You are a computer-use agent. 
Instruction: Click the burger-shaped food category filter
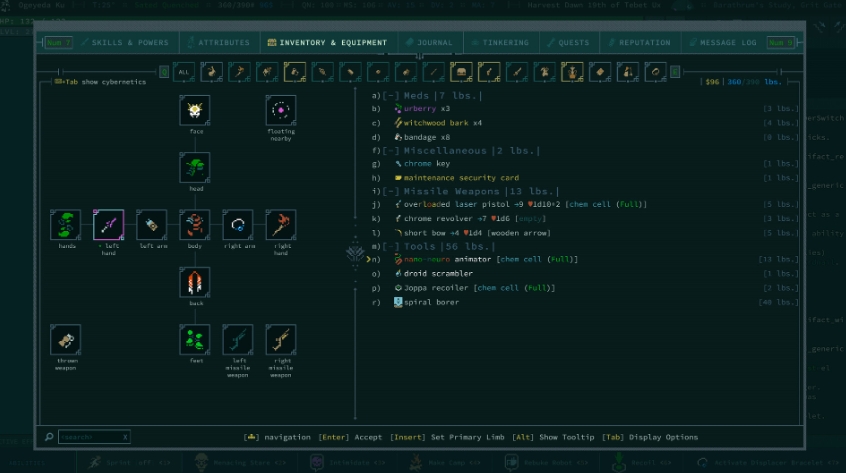pos(461,72)
